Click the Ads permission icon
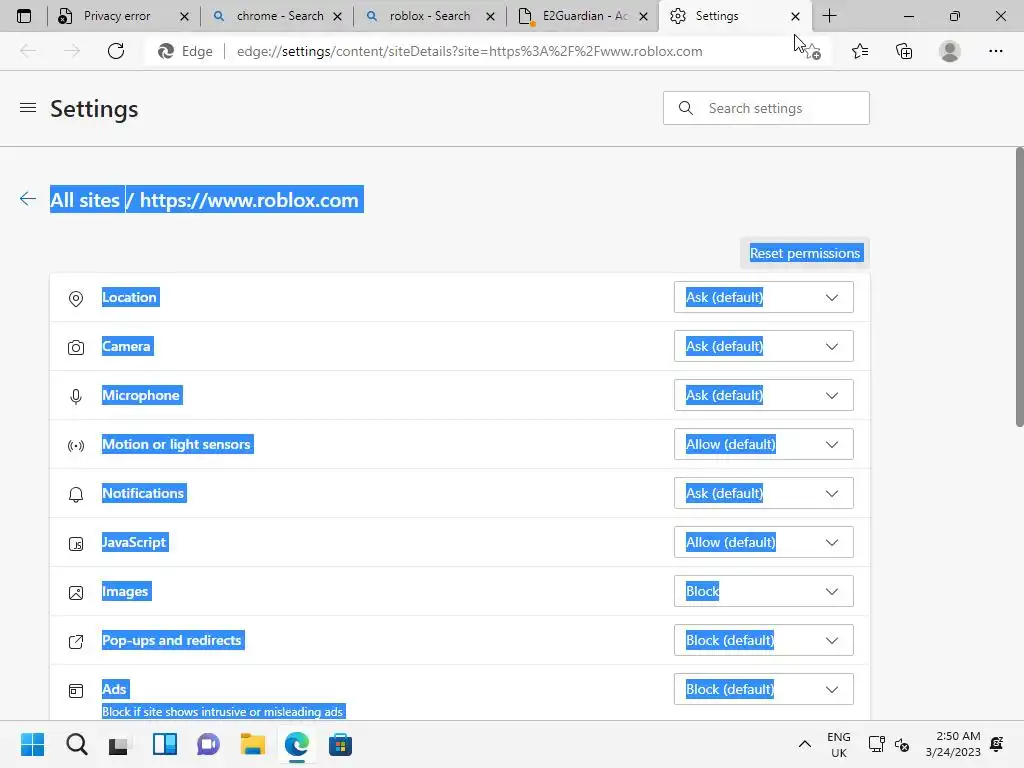 click(76, 690)
